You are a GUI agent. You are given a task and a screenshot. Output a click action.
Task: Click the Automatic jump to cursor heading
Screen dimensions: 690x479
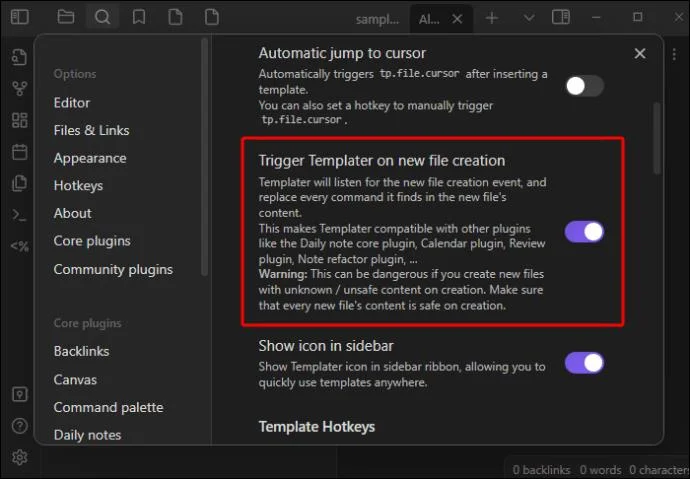[x=342, y=53]
